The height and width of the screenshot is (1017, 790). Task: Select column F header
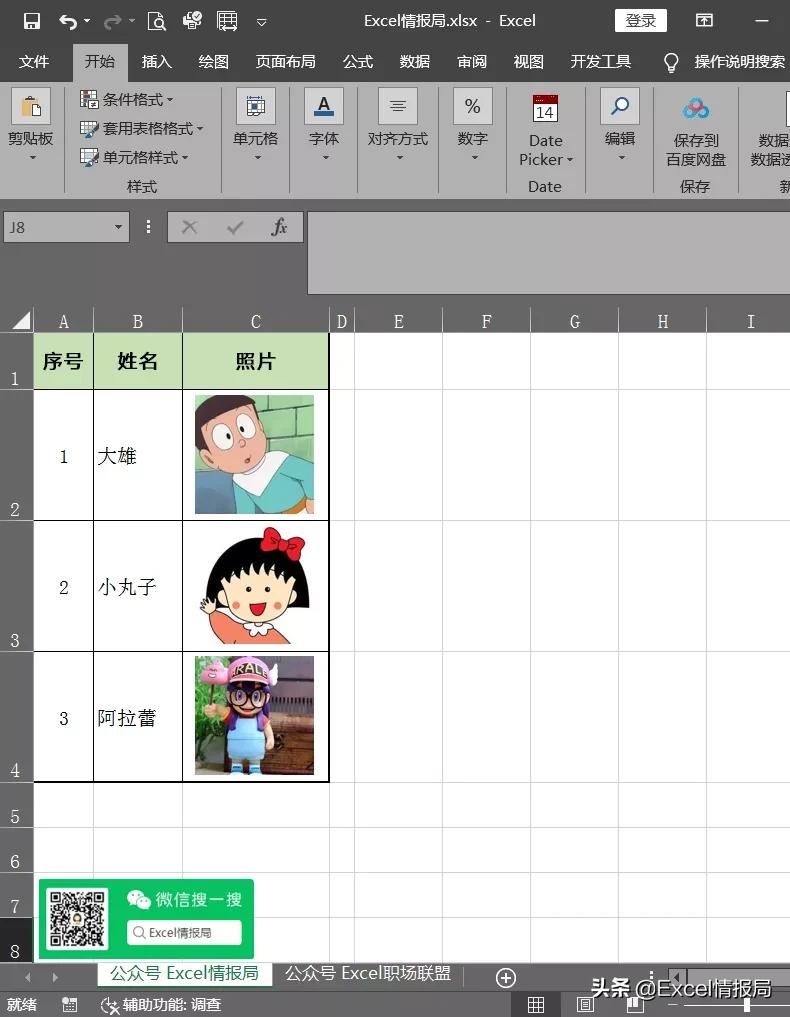click(x=486, y=322)
